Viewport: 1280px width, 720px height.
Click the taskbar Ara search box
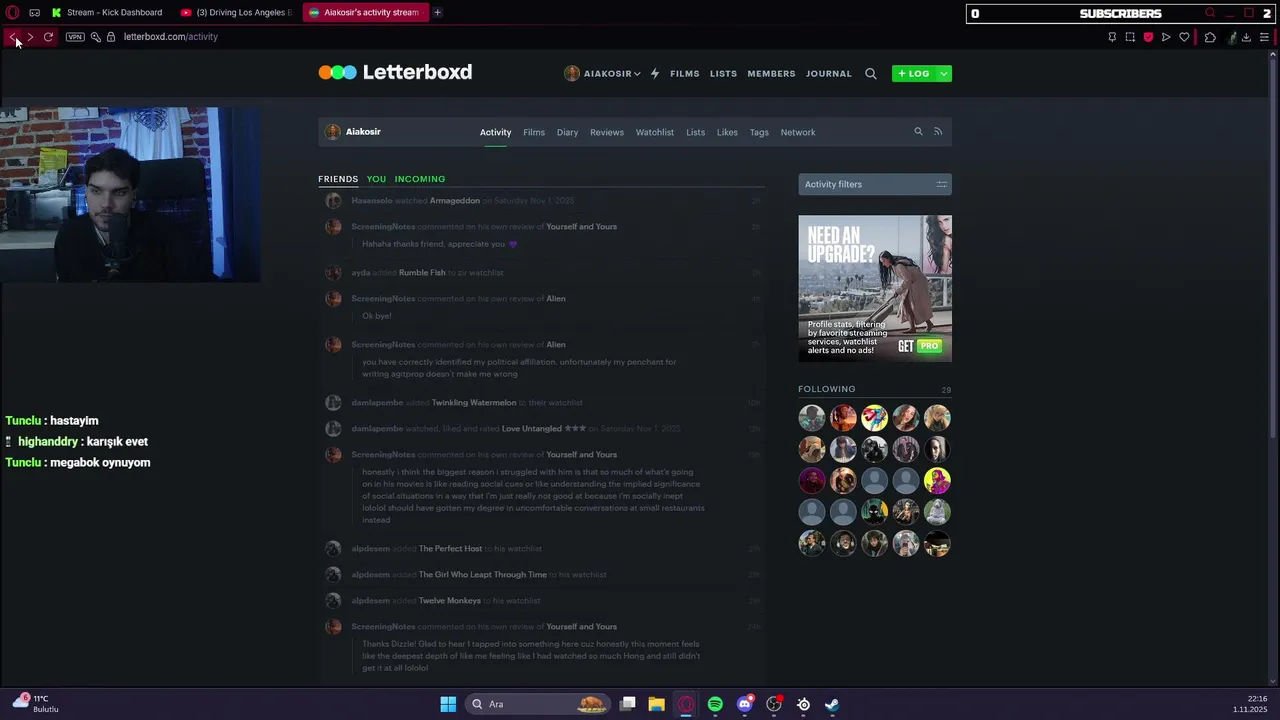(x=538, y=704)
